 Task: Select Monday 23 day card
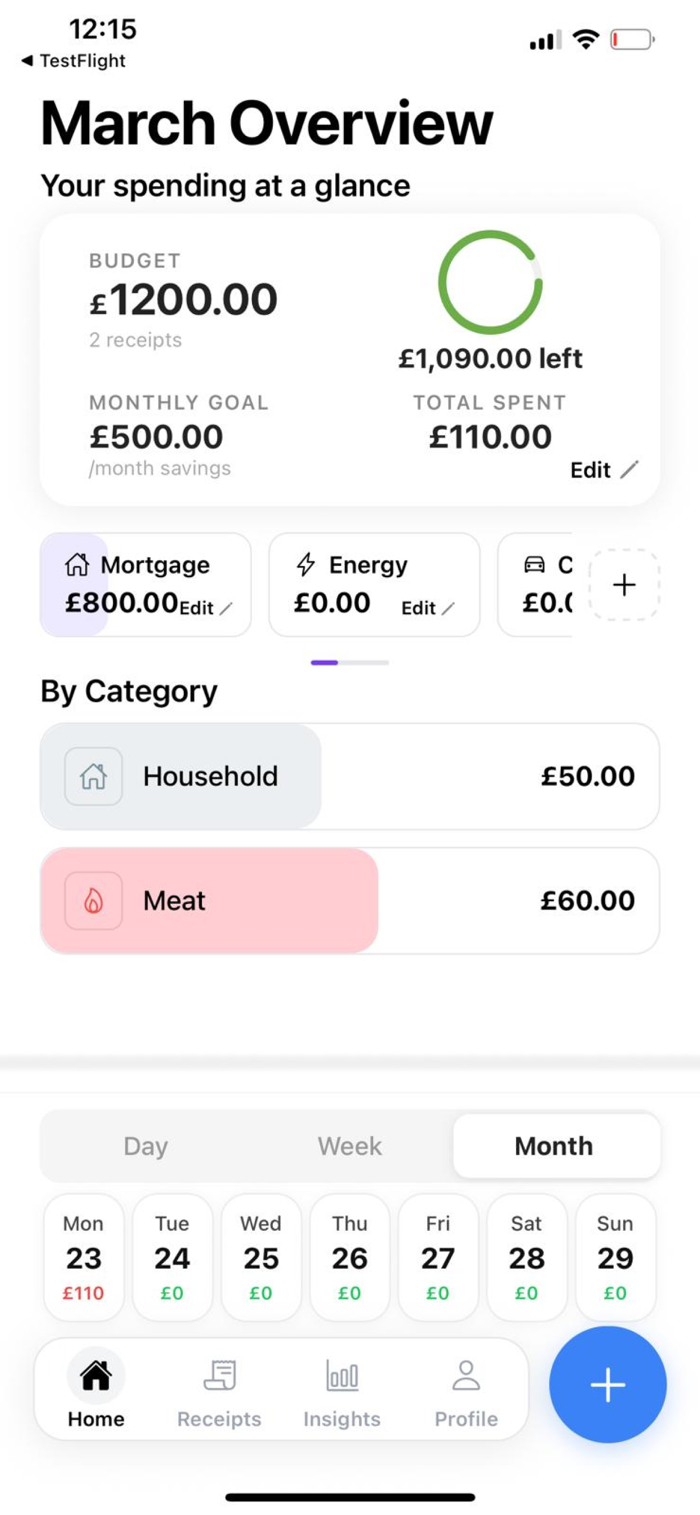tap(83, 1257)
